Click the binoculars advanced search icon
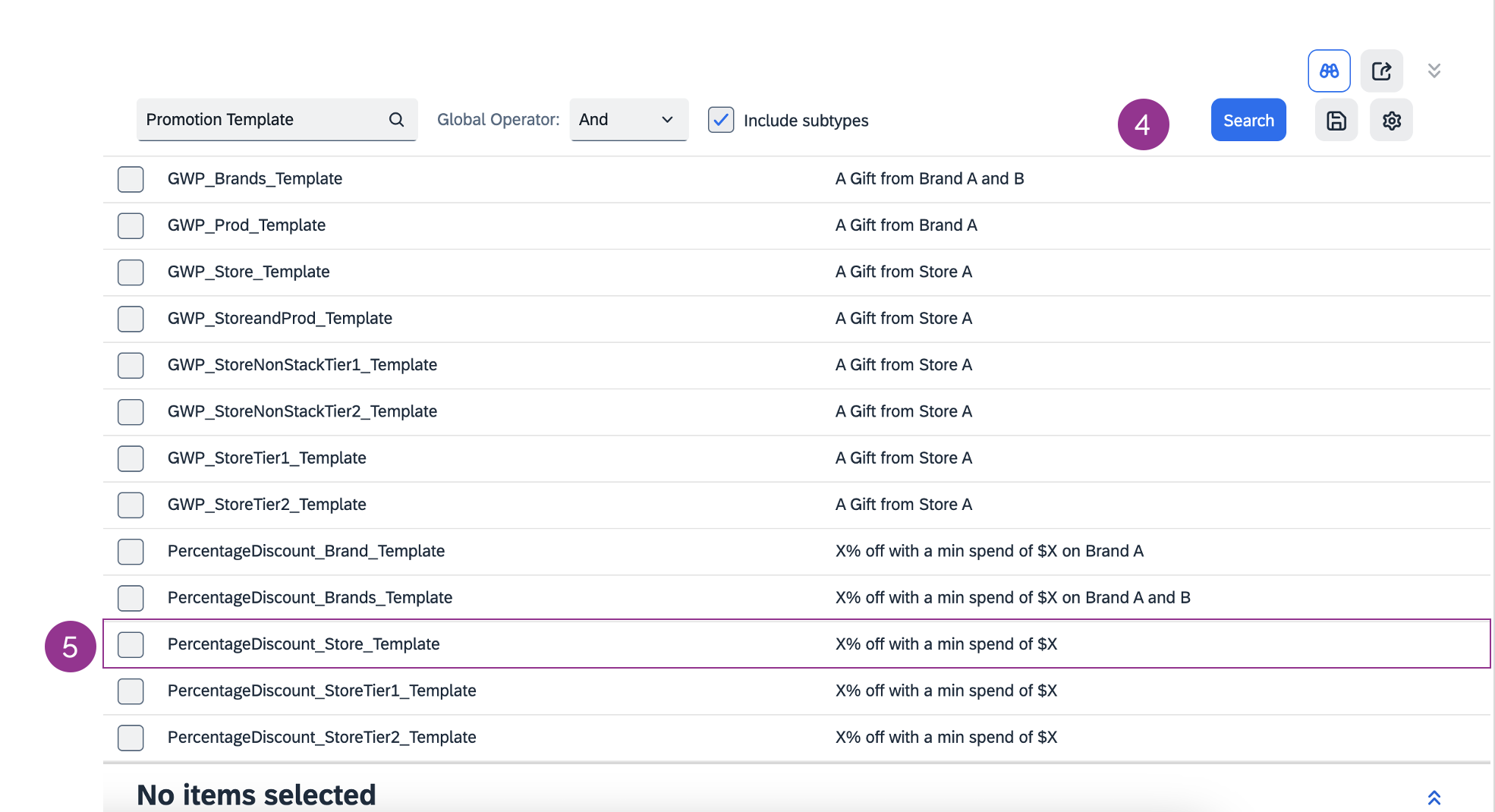The height and width of the screenshot is (812, 1495). (1329, 71)
